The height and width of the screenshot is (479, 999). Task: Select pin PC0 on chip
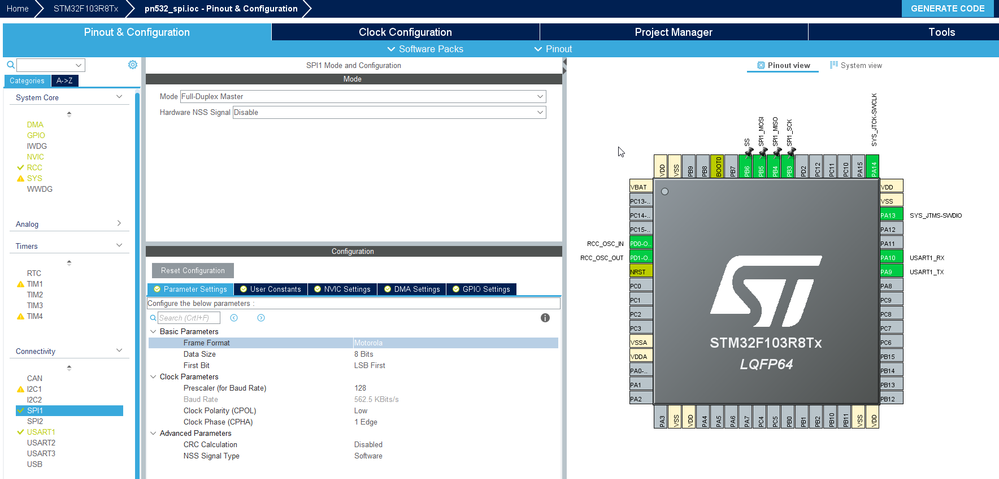click(x=641, y=286)
